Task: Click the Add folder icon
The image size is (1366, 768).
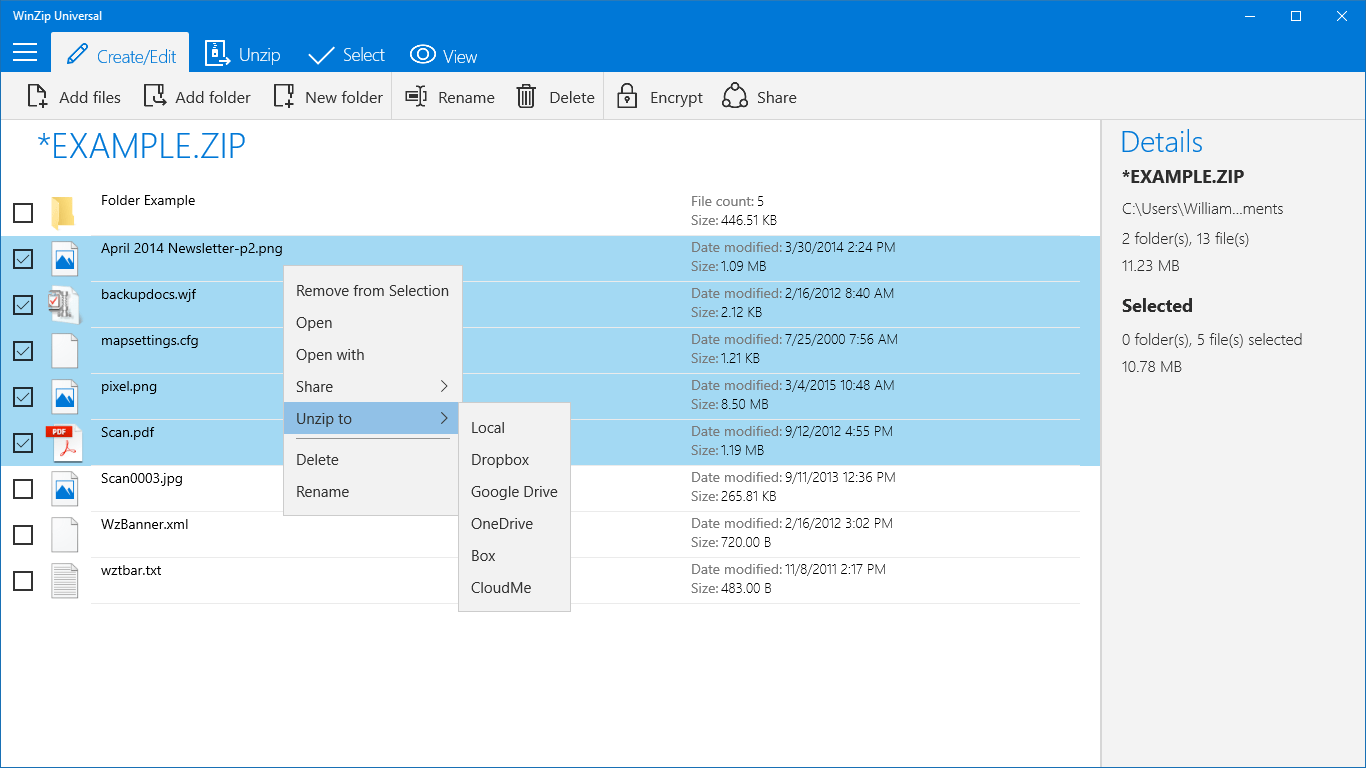Action: tap(157, 96)
